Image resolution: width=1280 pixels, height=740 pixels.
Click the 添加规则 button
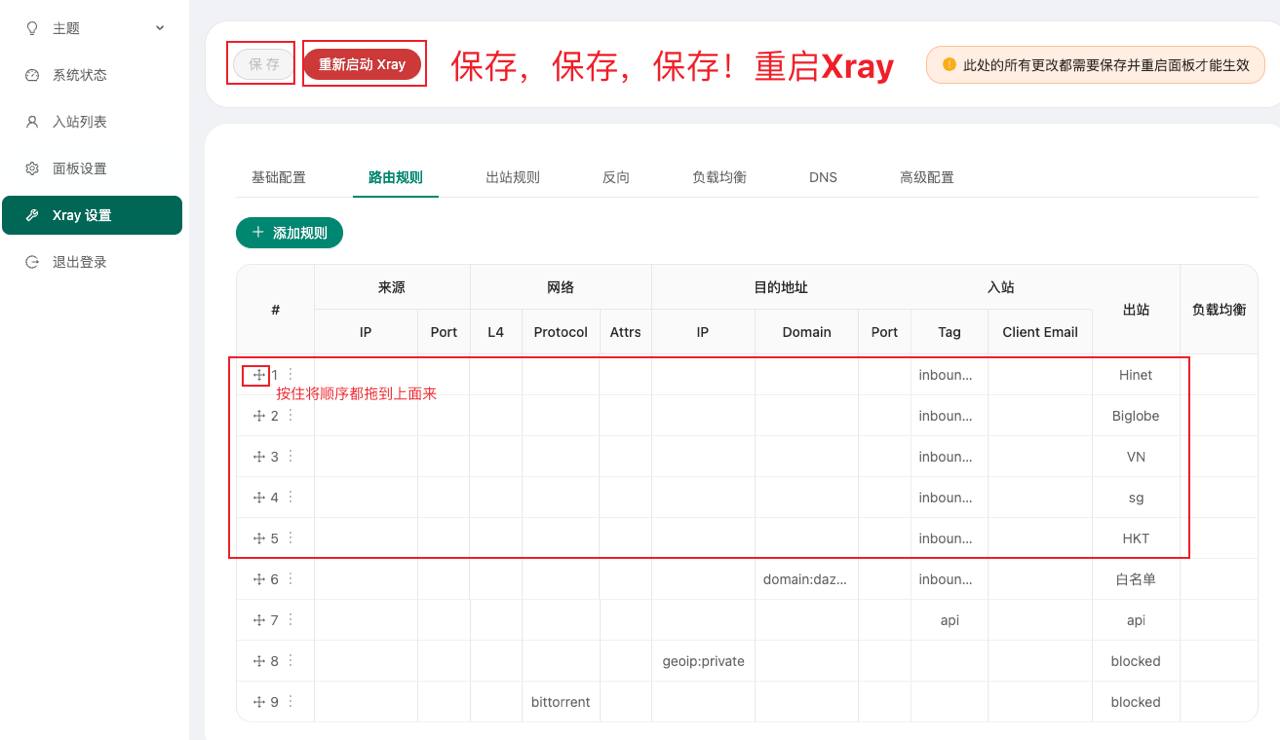tap(289, 232)
